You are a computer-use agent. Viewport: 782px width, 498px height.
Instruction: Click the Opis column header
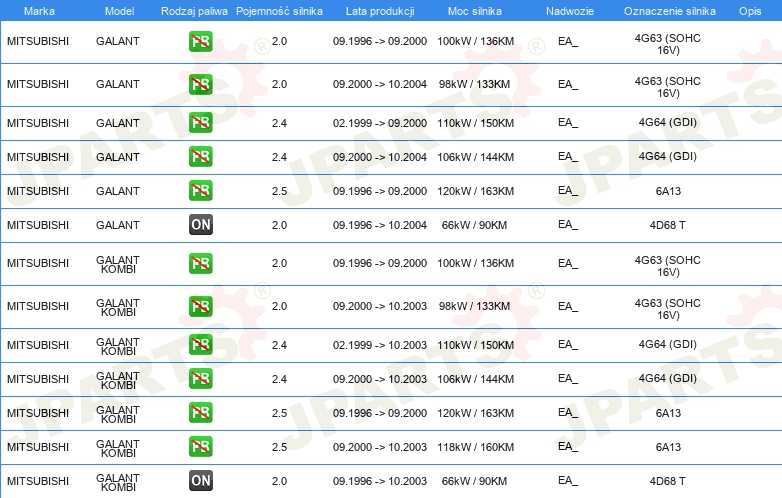coord(750,11)
